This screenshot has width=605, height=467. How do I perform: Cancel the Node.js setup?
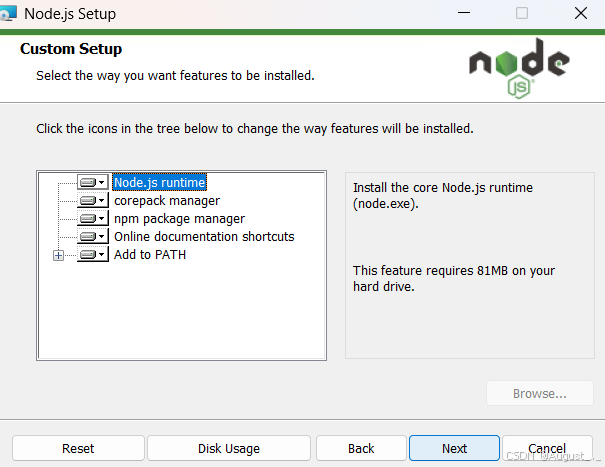tap(547, 448)
